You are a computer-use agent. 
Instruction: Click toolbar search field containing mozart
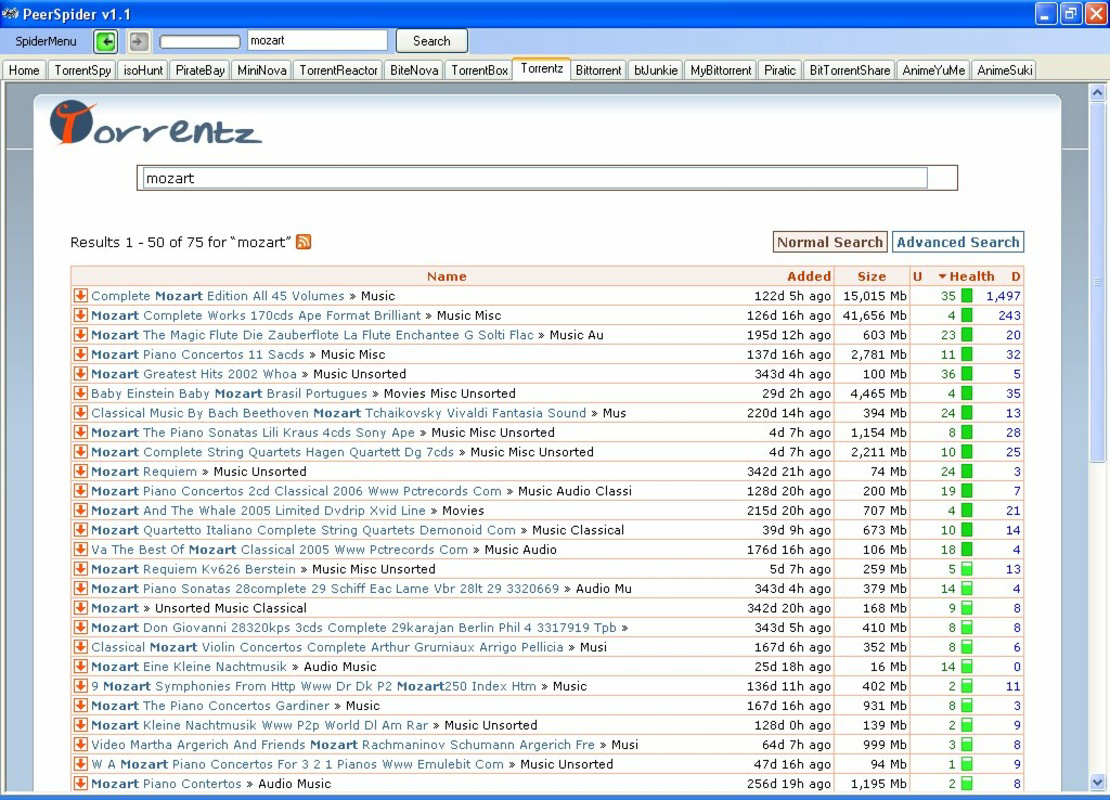pos(317,40)
